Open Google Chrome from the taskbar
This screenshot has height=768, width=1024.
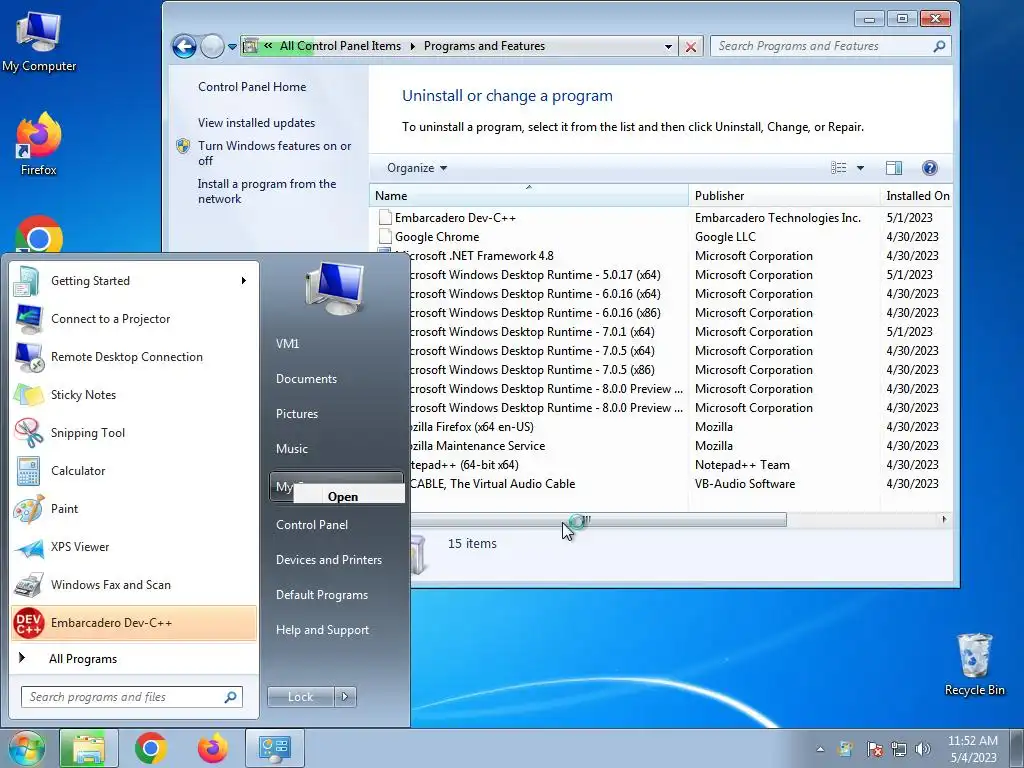(x=151, y=748)
